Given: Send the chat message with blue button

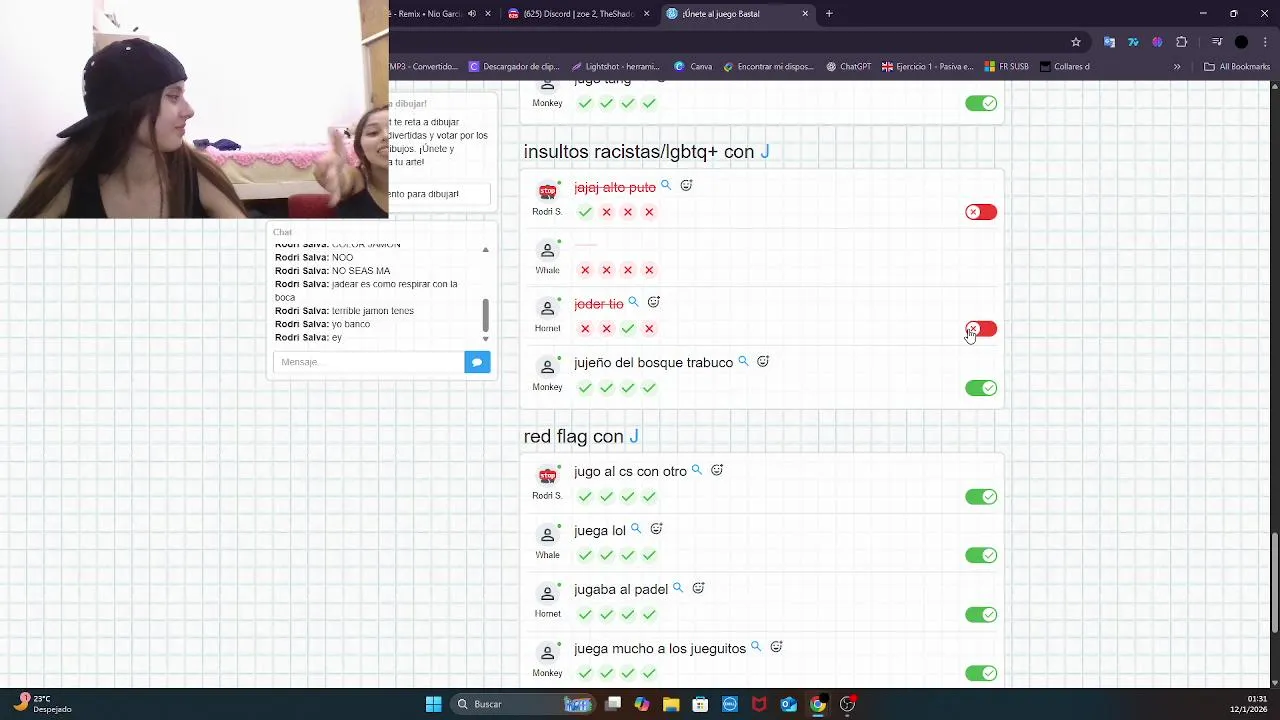Looking at the screenshot, I should 477,362.
